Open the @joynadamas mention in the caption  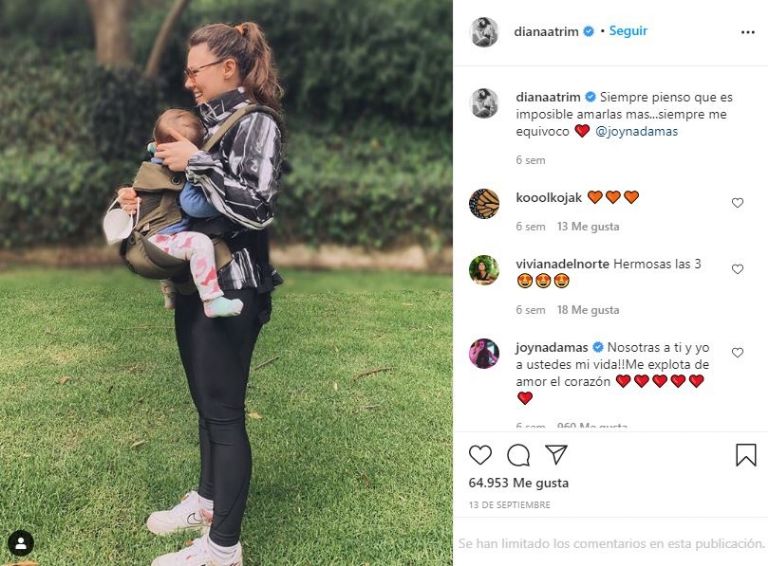point(637,131)
